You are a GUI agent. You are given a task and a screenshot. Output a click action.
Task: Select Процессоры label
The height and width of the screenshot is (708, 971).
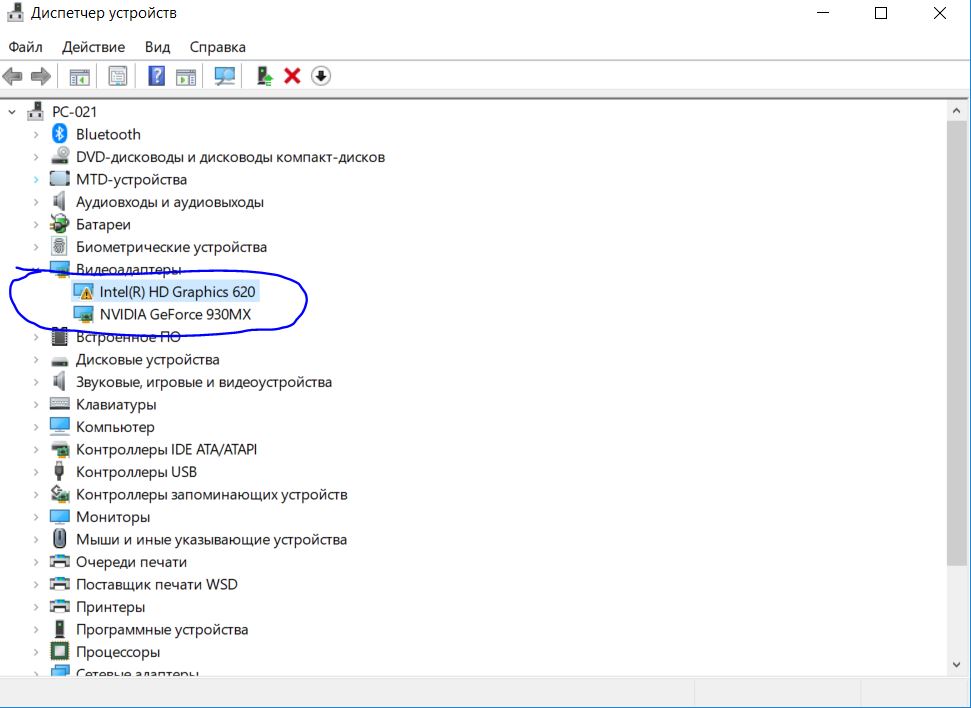[x=118, y=652]
